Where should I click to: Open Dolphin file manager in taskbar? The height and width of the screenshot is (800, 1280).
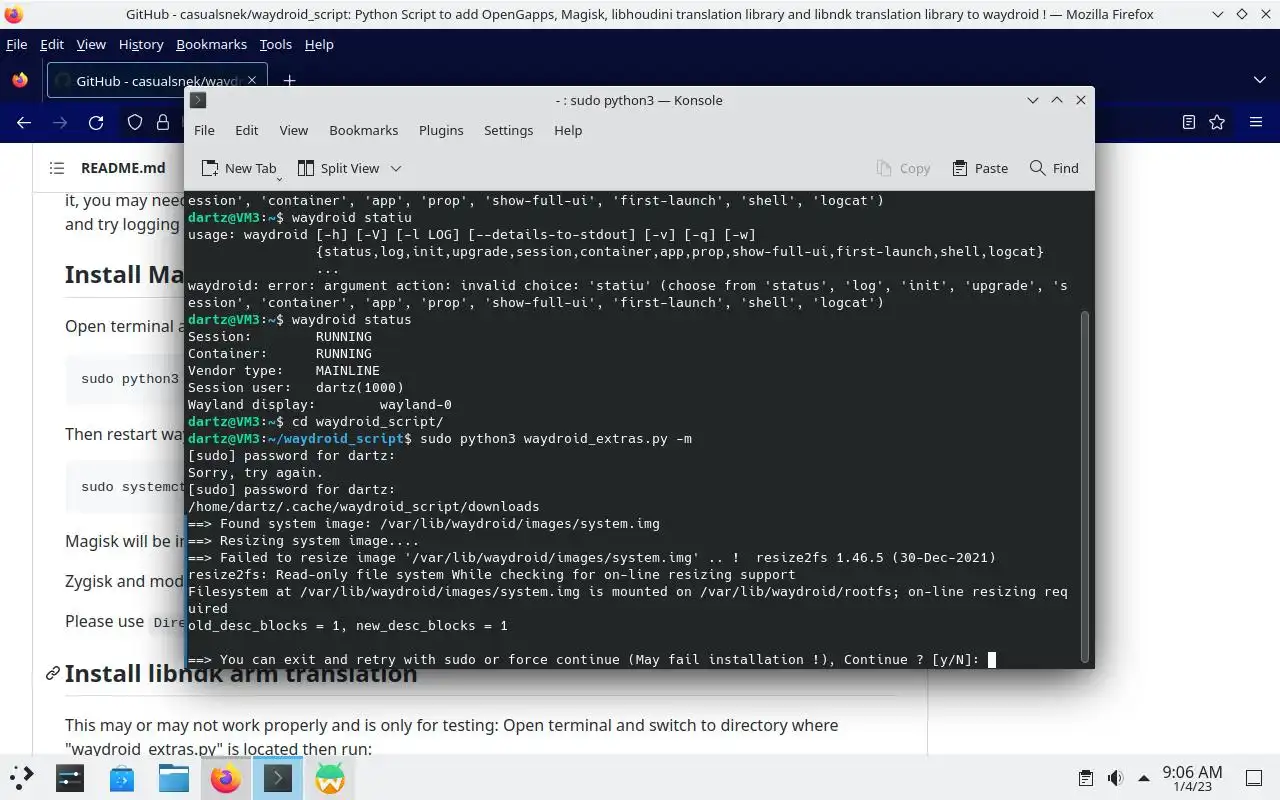click(x=174, y=778)
